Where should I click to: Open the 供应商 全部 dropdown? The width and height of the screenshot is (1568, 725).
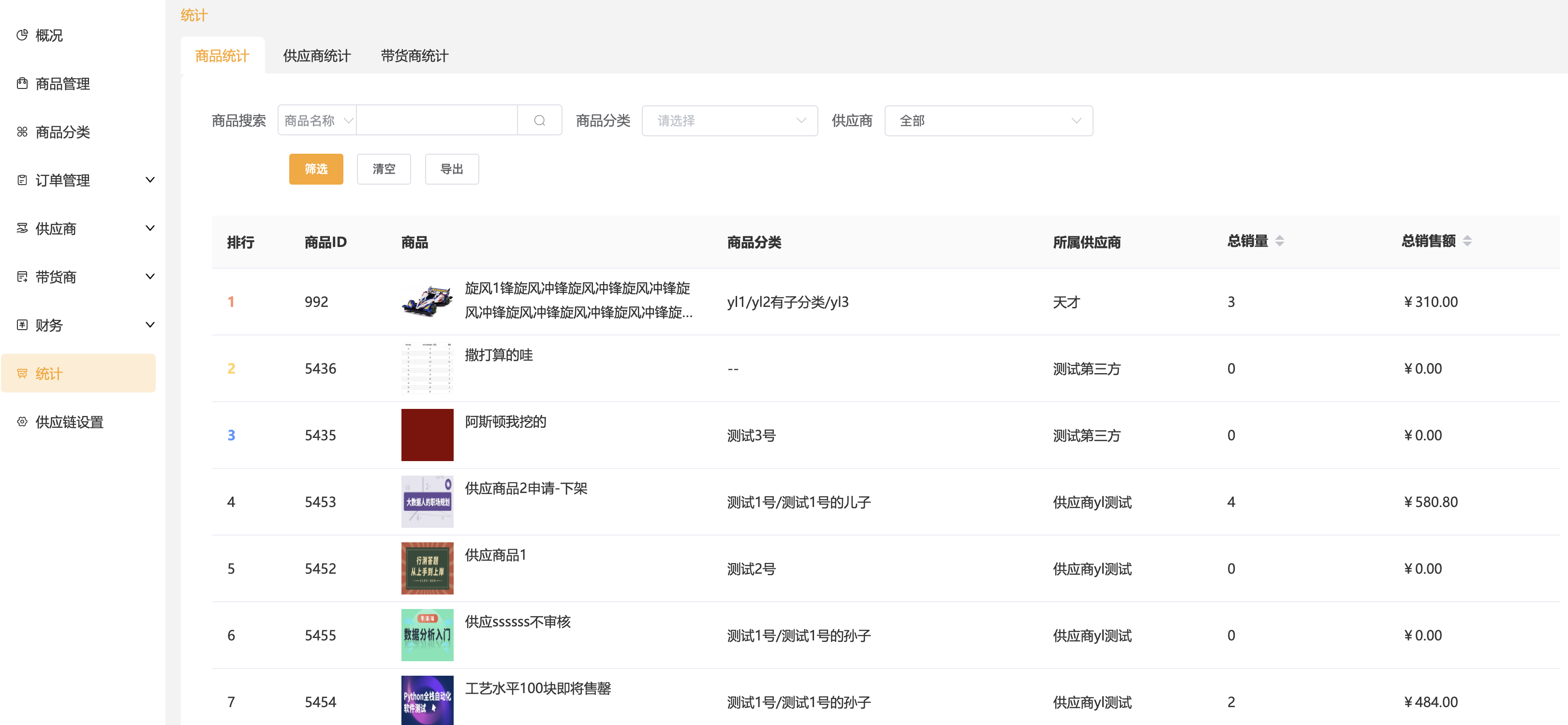pos(988,120)
